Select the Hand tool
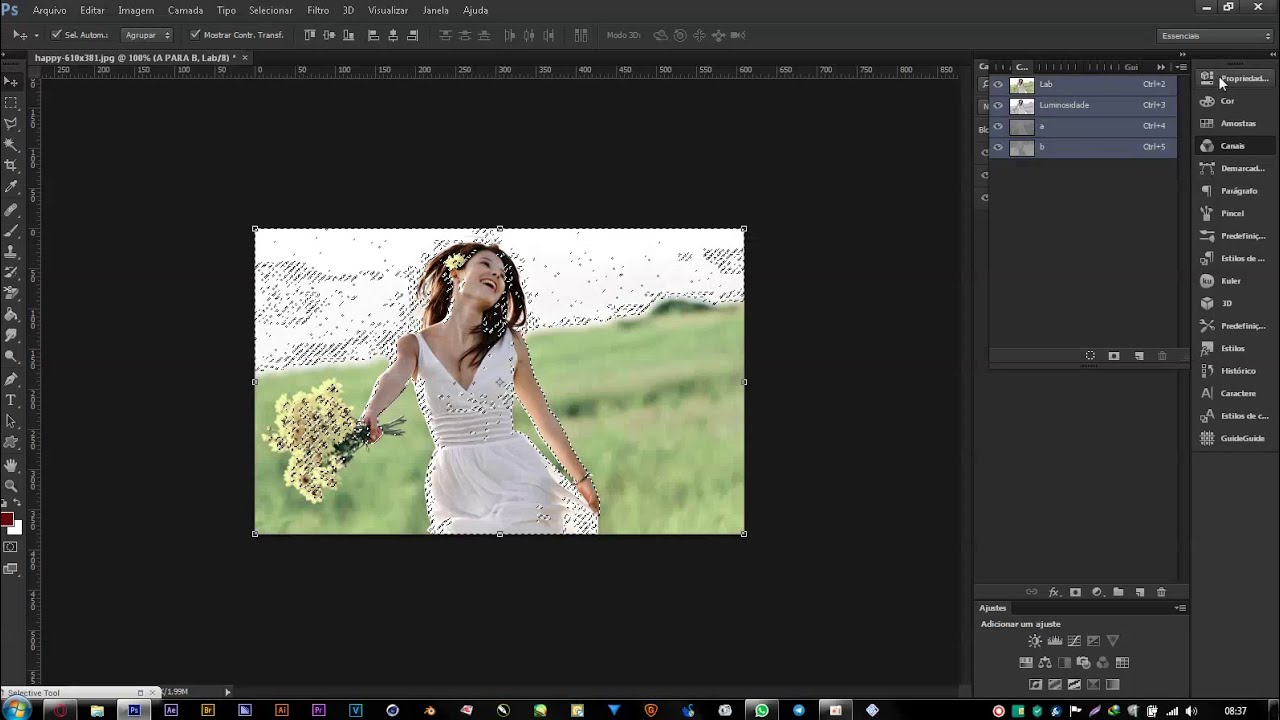The height and width of the screenshot is (720, 1280). click(x=11, y=465)
